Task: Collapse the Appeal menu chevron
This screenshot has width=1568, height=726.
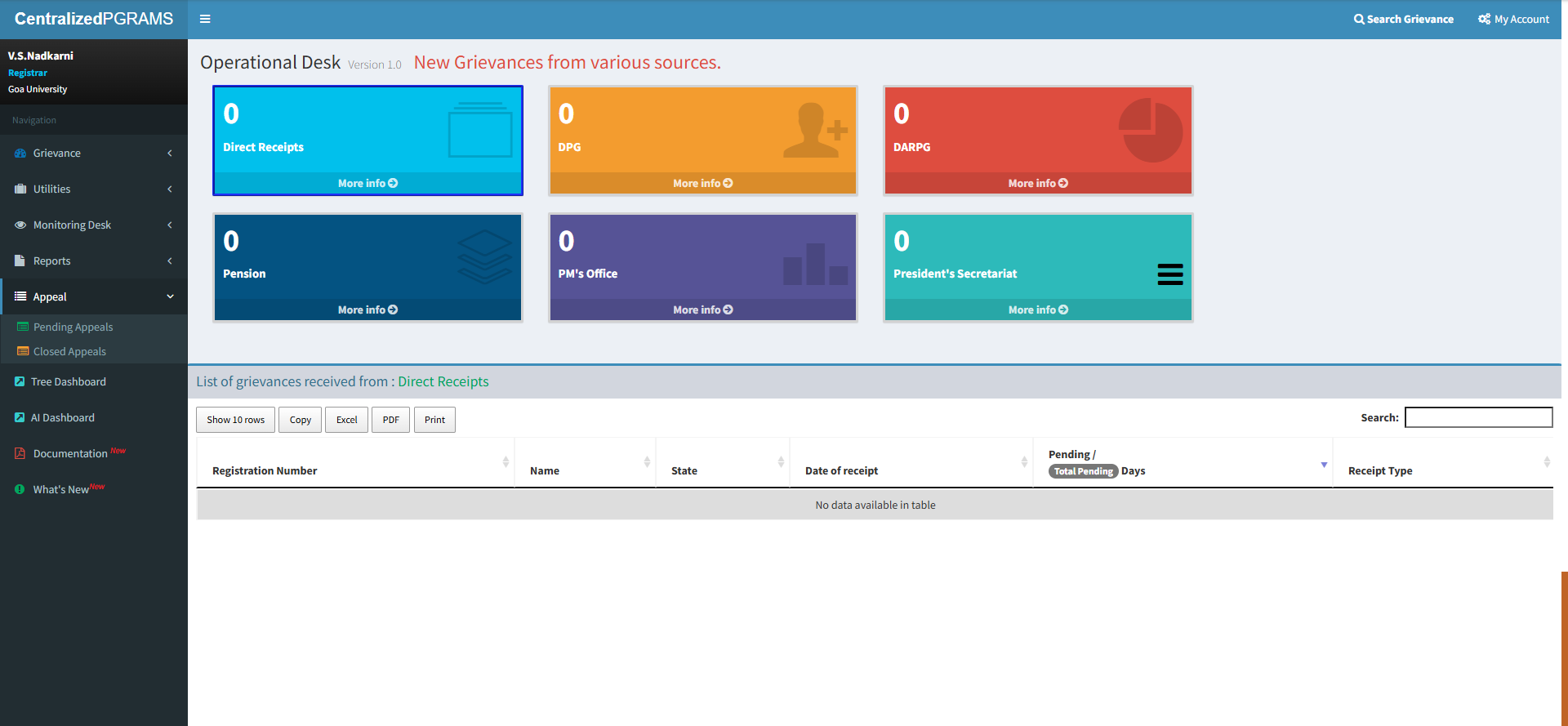Action: [x=170, y=296]
